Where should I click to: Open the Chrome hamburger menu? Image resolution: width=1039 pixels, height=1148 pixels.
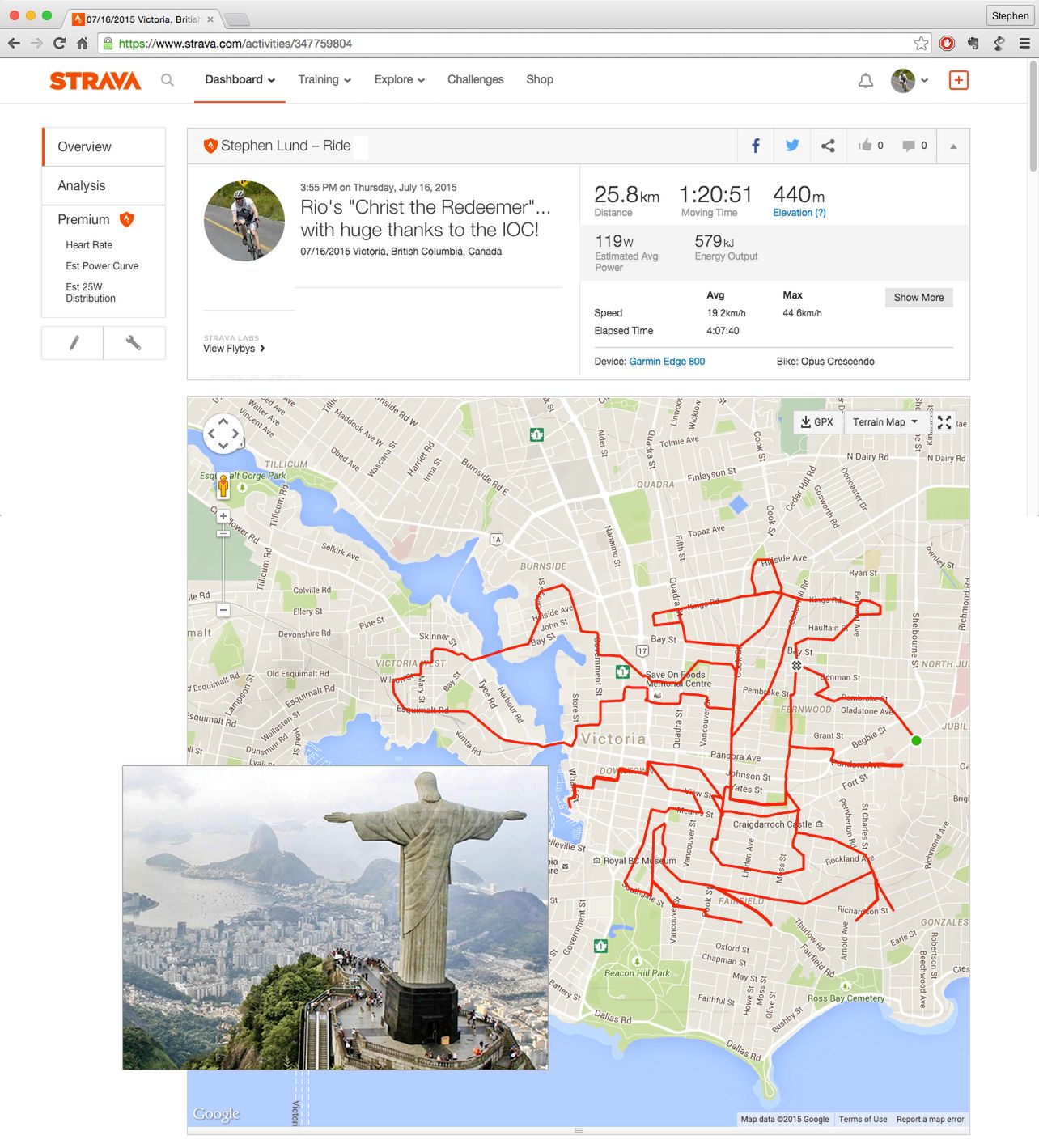[x=1024, y=44]
